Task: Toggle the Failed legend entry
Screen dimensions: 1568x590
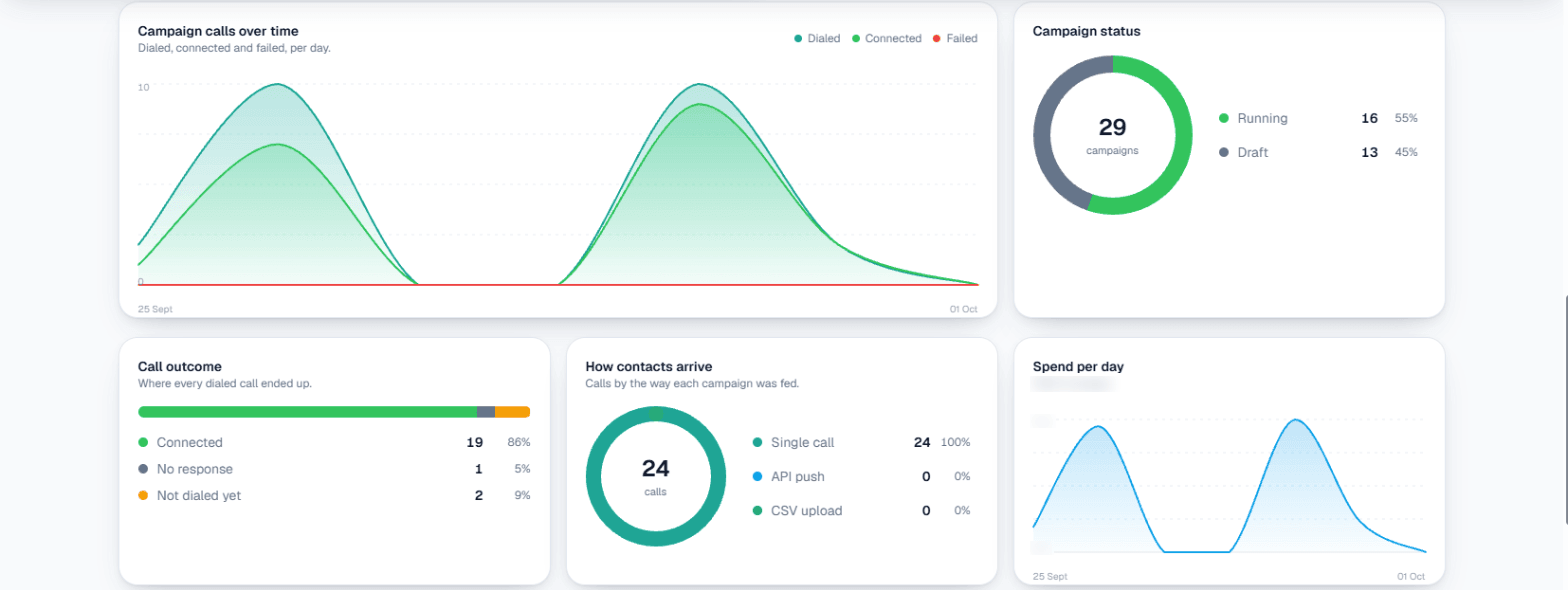Action: click(x=955, y=39)
